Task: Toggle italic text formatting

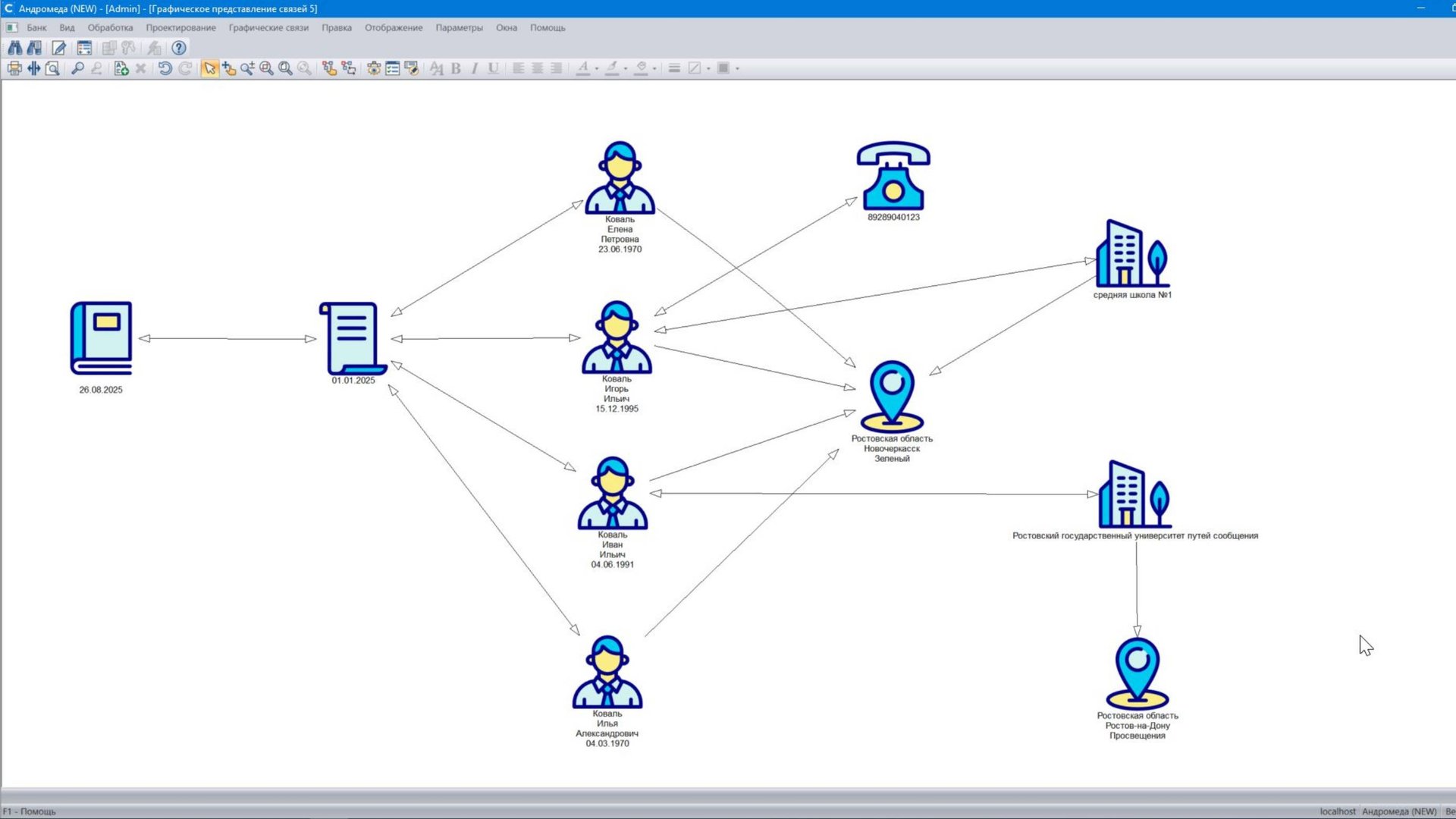Action: click(x=475, y=68)
